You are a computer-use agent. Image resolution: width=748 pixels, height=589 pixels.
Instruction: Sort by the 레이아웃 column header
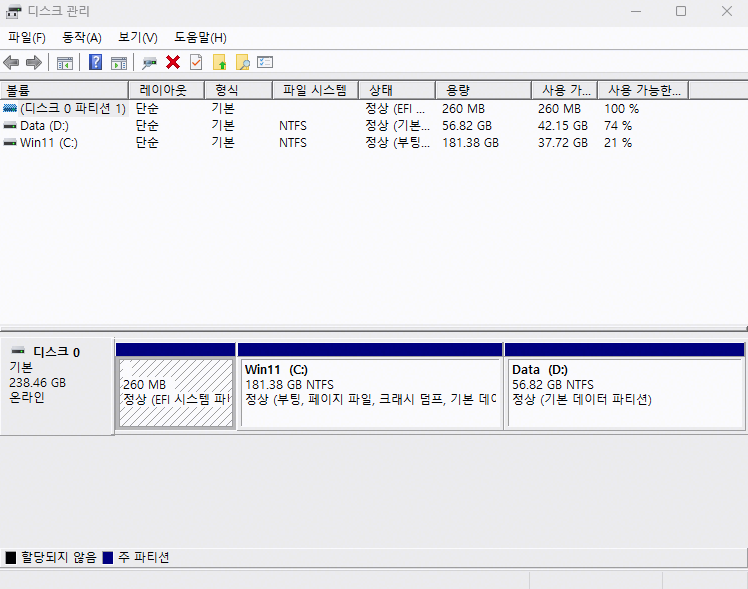[x=166, y=90]
